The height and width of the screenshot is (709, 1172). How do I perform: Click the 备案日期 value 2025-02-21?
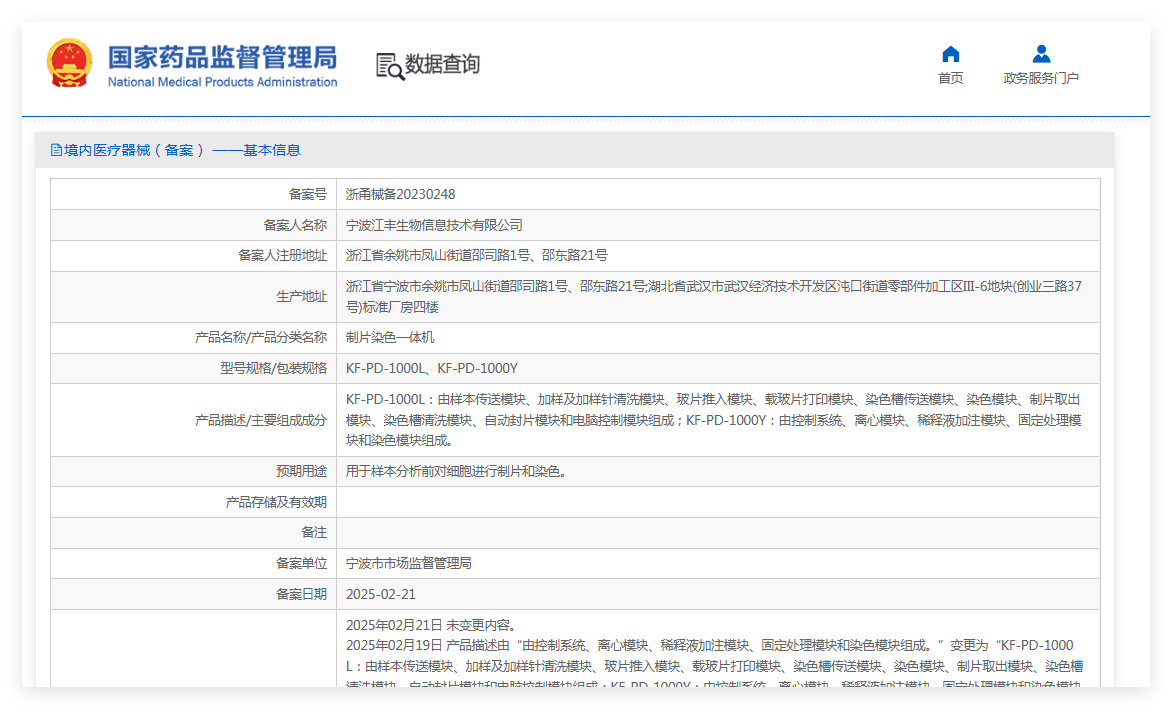(380, 594)
